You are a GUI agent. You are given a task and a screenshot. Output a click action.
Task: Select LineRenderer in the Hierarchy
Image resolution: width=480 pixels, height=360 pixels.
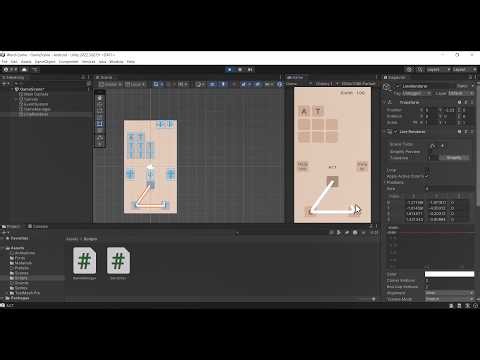(x=36, y=114)
